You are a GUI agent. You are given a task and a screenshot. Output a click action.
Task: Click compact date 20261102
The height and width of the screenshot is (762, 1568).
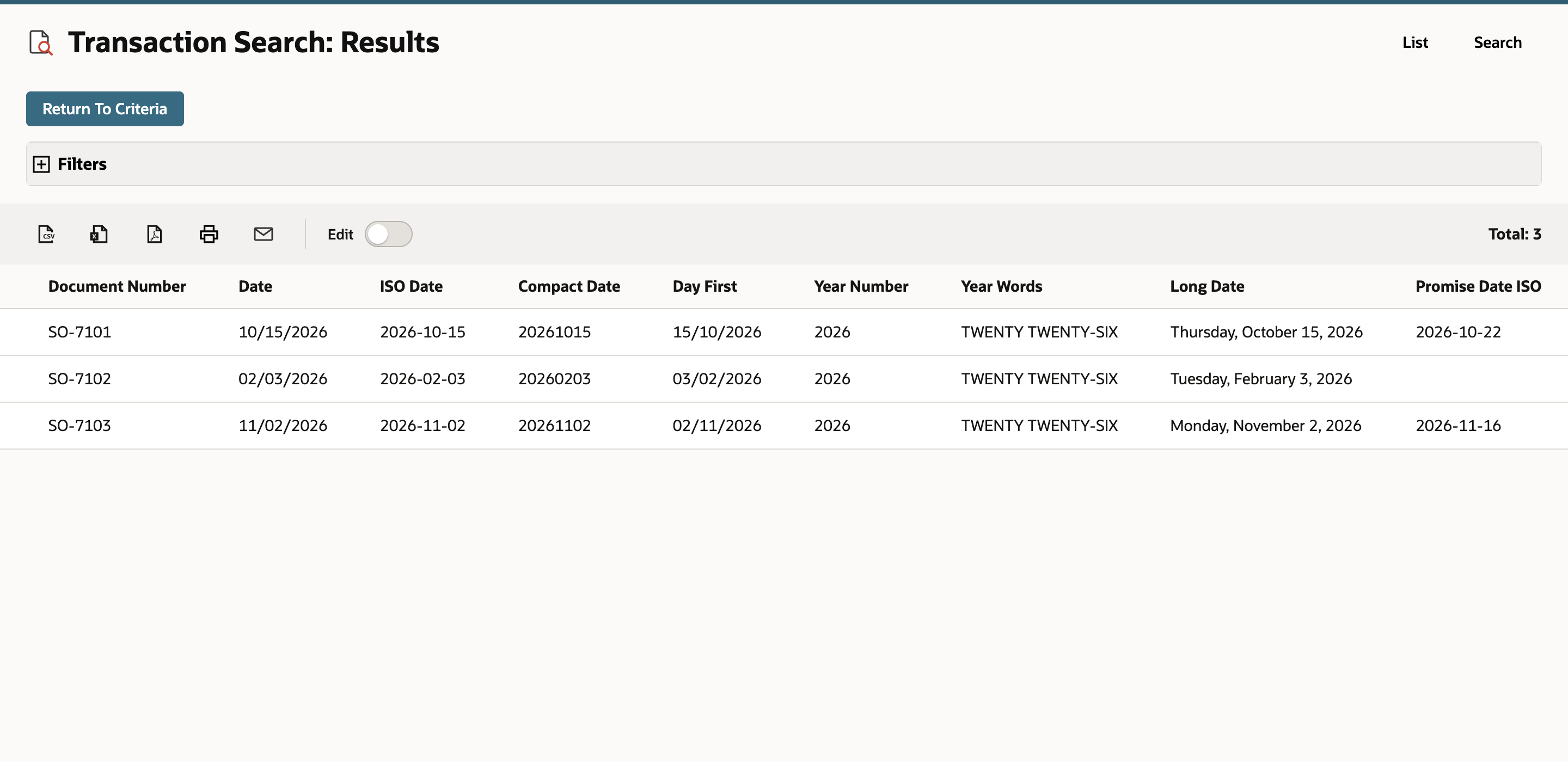click(554, 426)
